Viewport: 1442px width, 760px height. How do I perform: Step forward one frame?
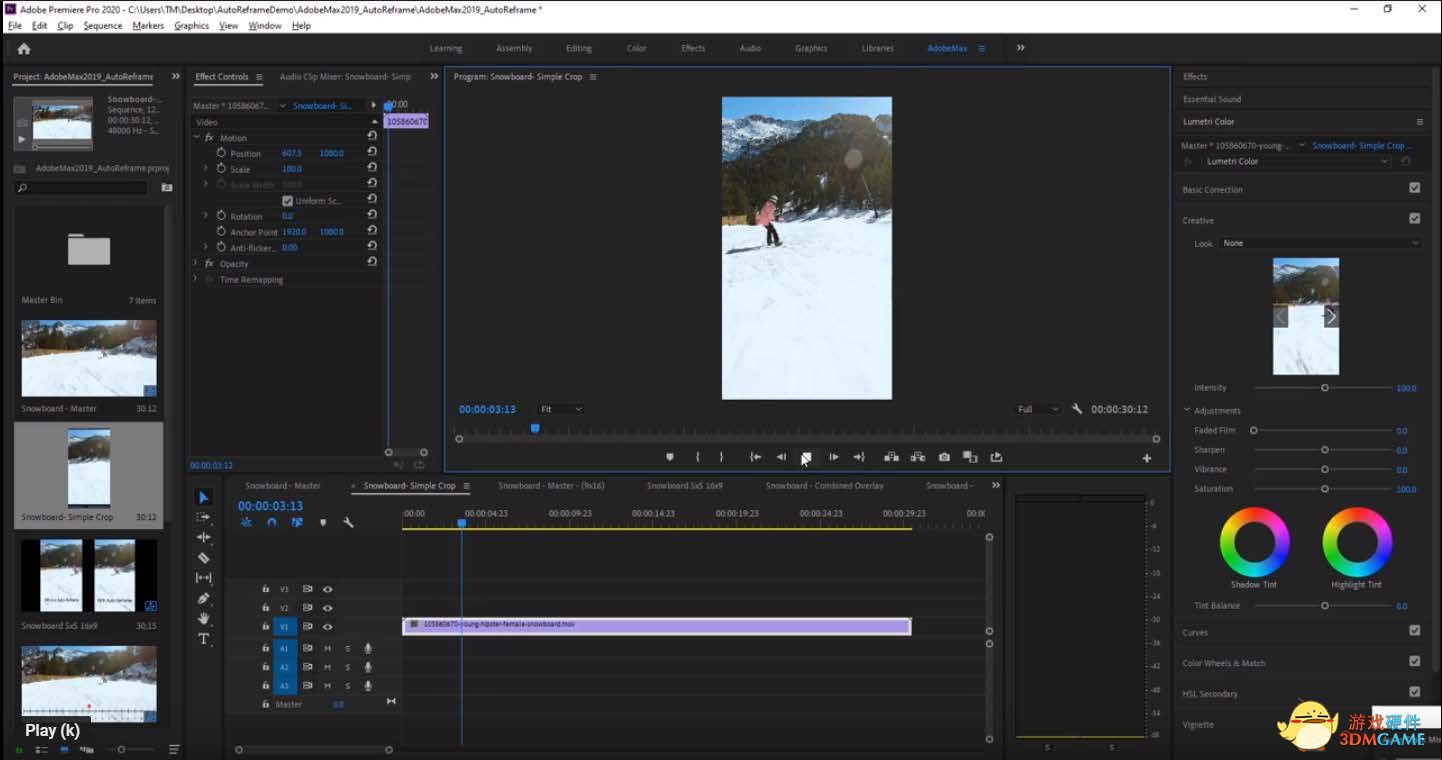pos(833,457)
